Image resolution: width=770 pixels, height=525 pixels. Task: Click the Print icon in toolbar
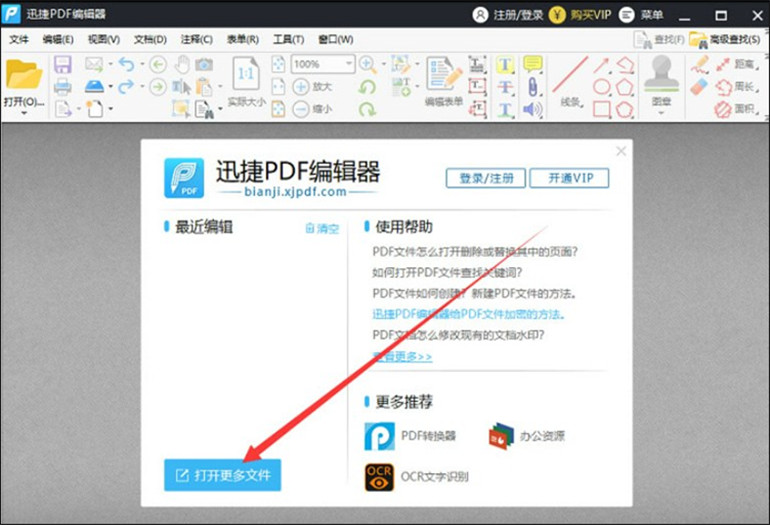click(63, 87)
